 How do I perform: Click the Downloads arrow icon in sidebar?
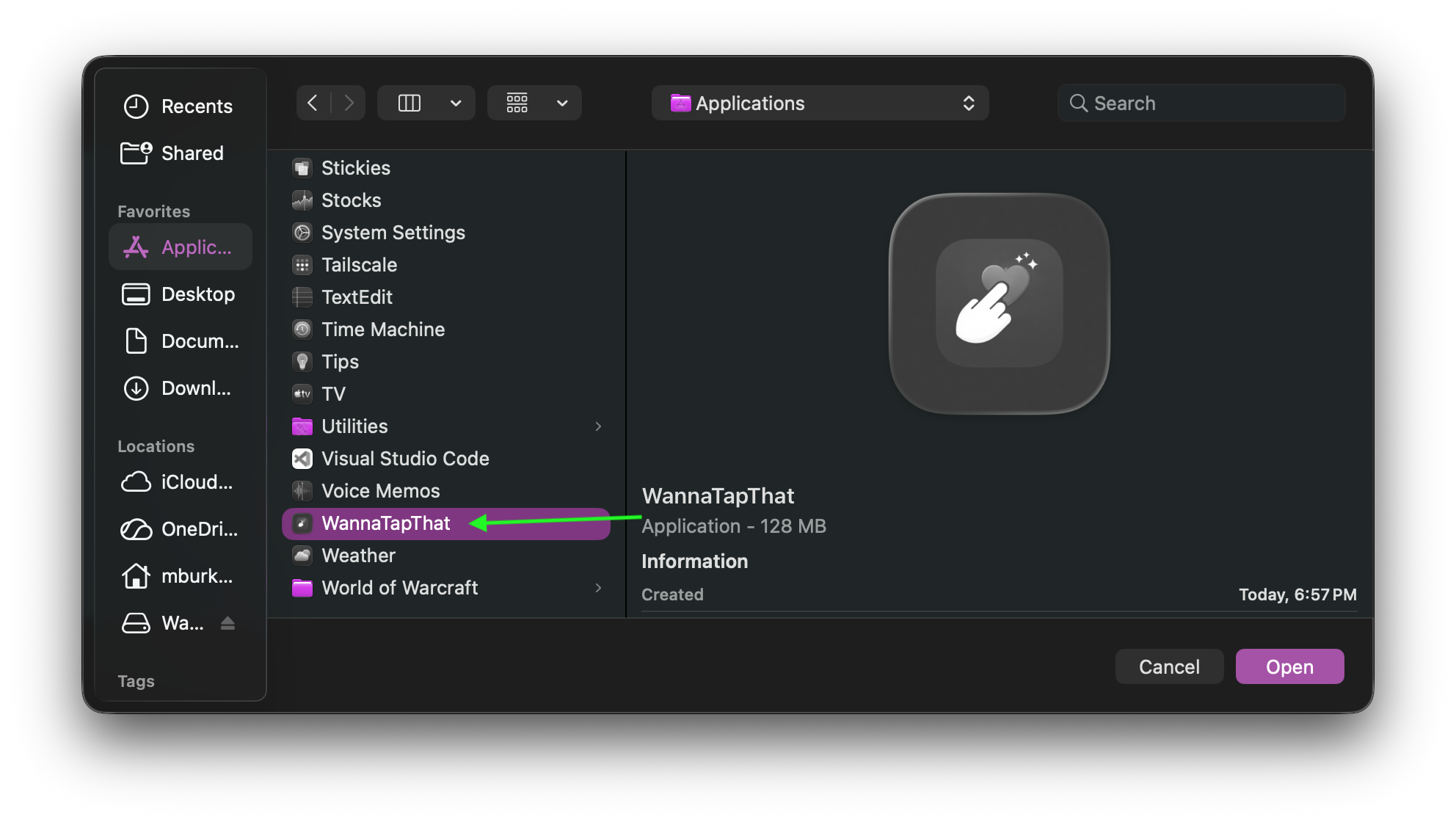pyautogui.click(x=136, y=388)
